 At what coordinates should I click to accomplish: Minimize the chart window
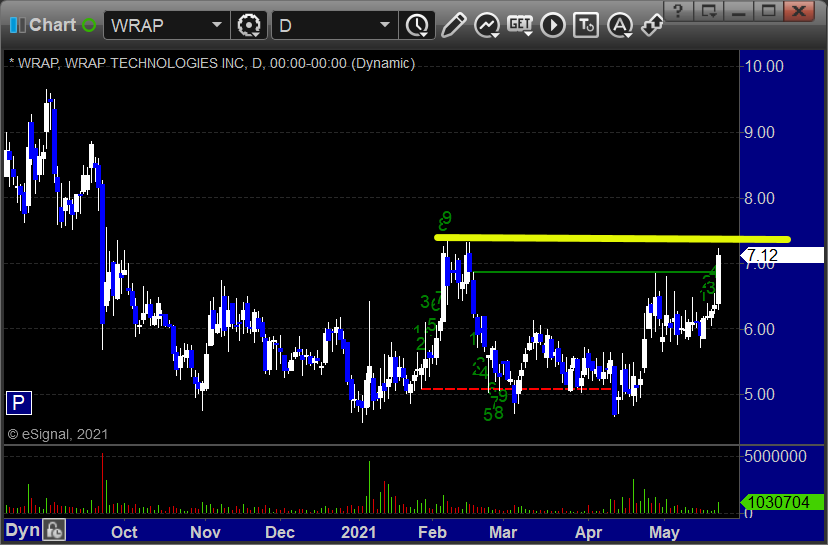point(738,11)
